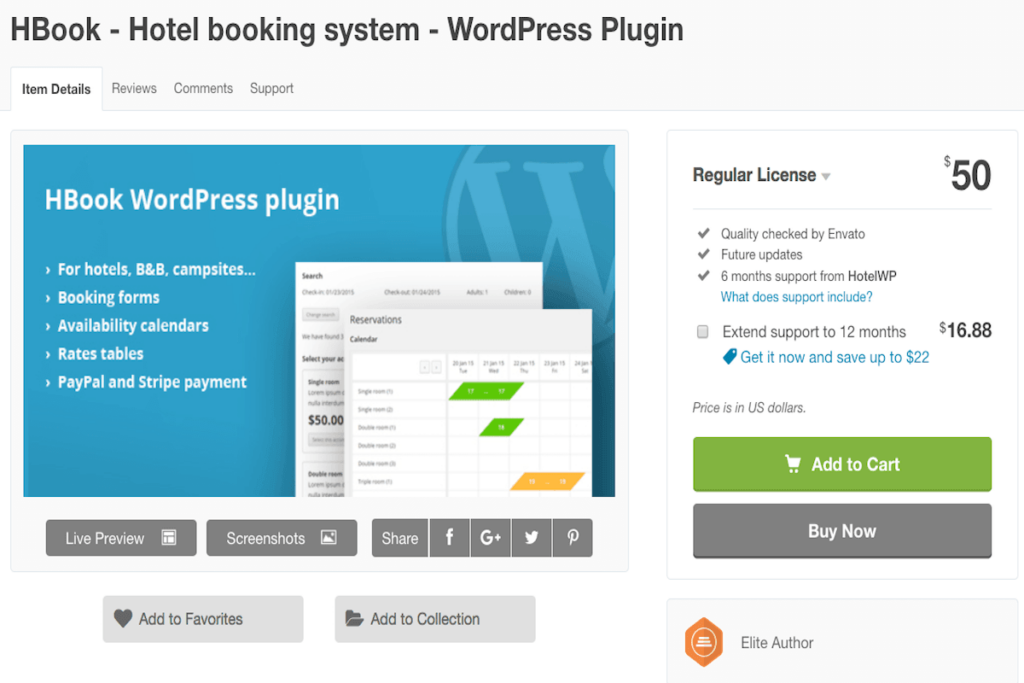Click the green Add to Cart button
The image size is (1024, 683).
pos(842,464)
